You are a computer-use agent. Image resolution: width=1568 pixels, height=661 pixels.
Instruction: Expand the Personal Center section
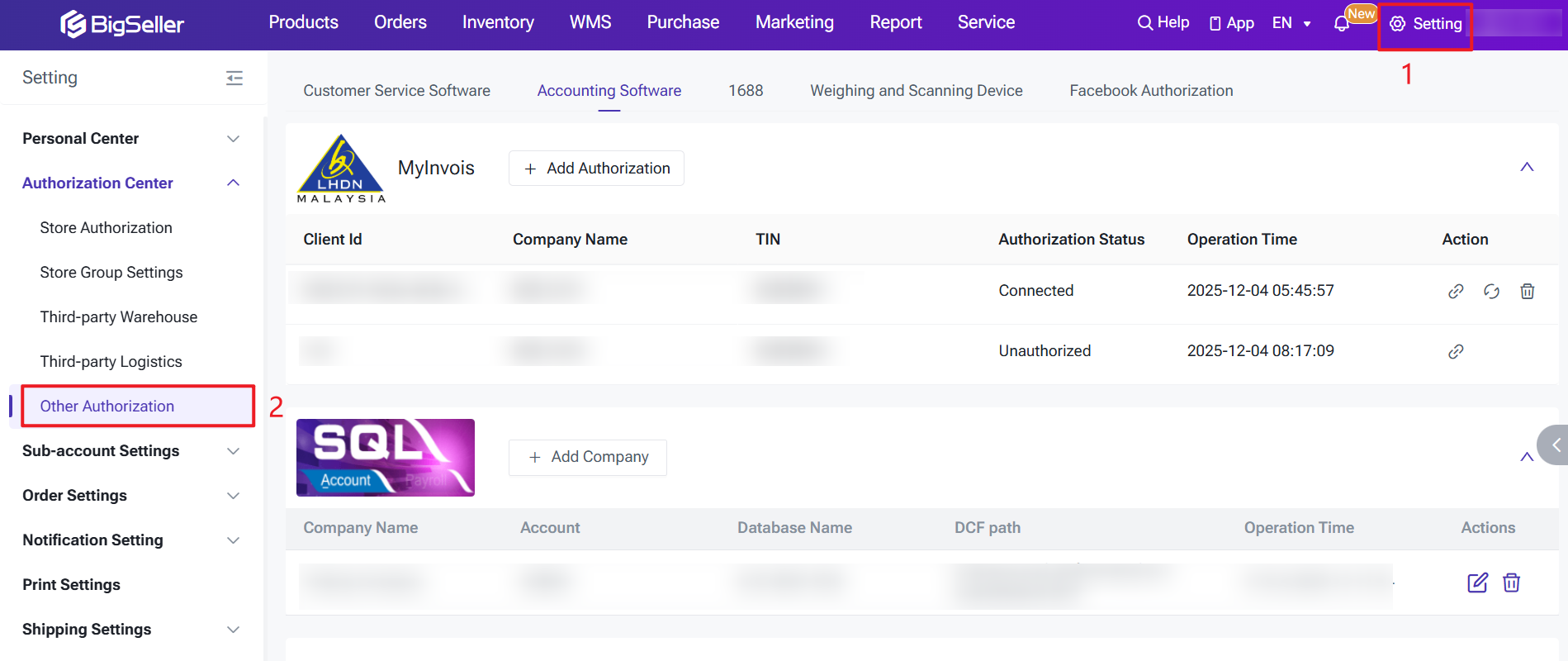[x=234, y=139]
